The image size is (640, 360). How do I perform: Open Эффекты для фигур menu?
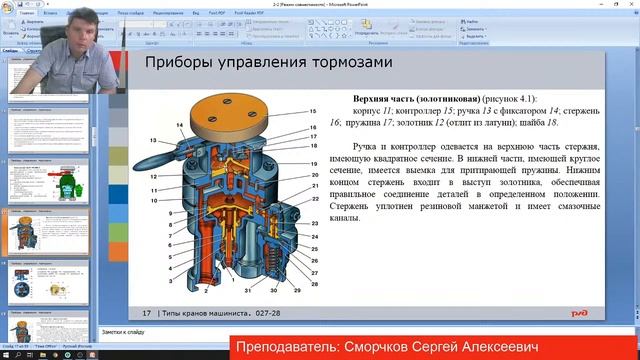pos(431,36)
